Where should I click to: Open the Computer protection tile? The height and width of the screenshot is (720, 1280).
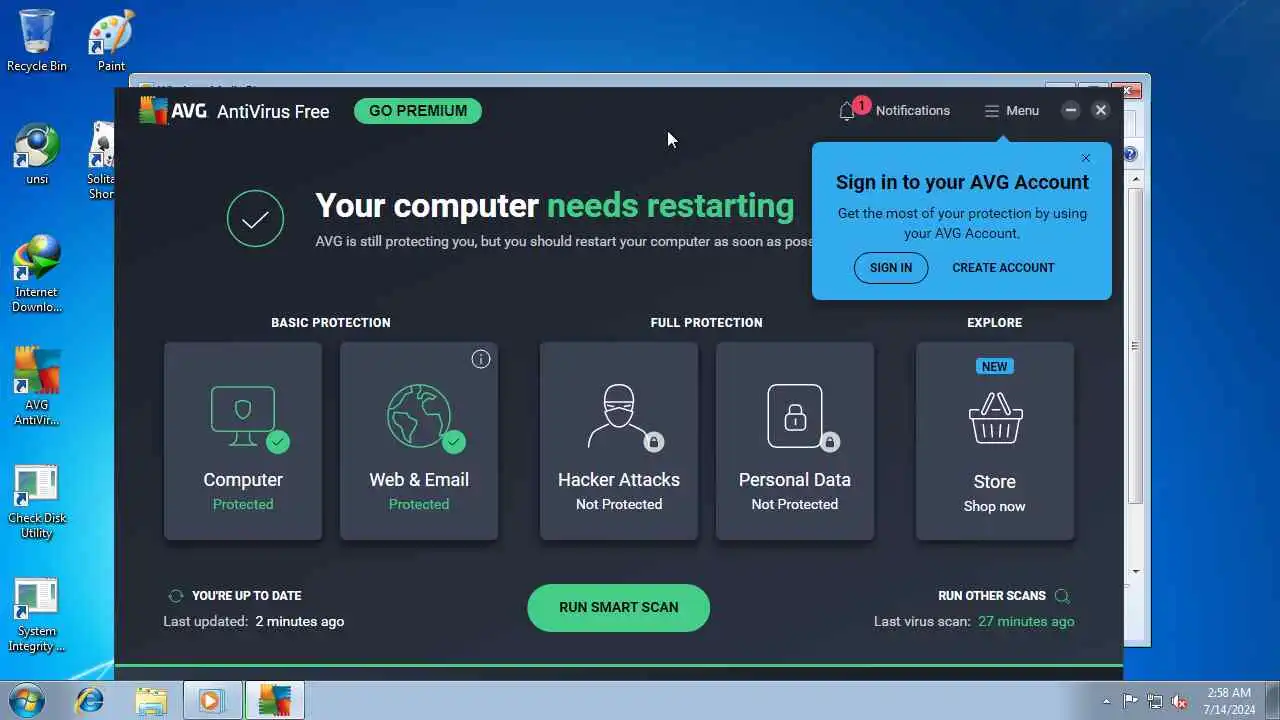[243, 441]
